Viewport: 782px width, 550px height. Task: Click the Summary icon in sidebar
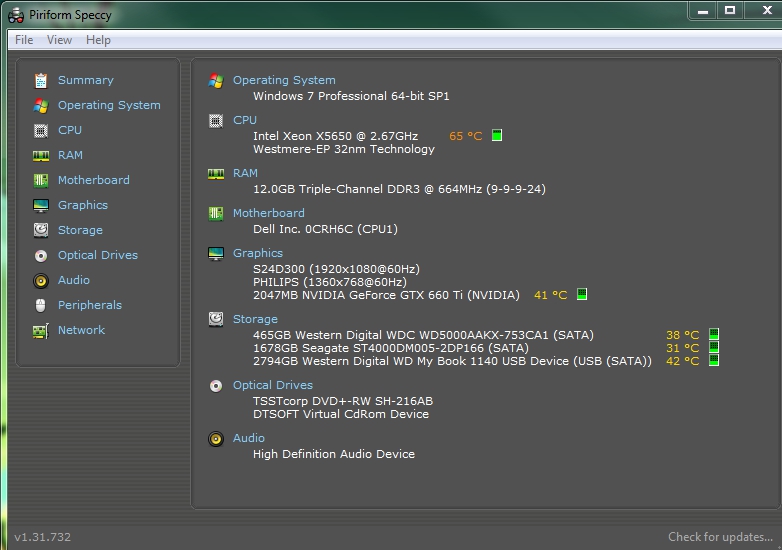coord(41,80)
